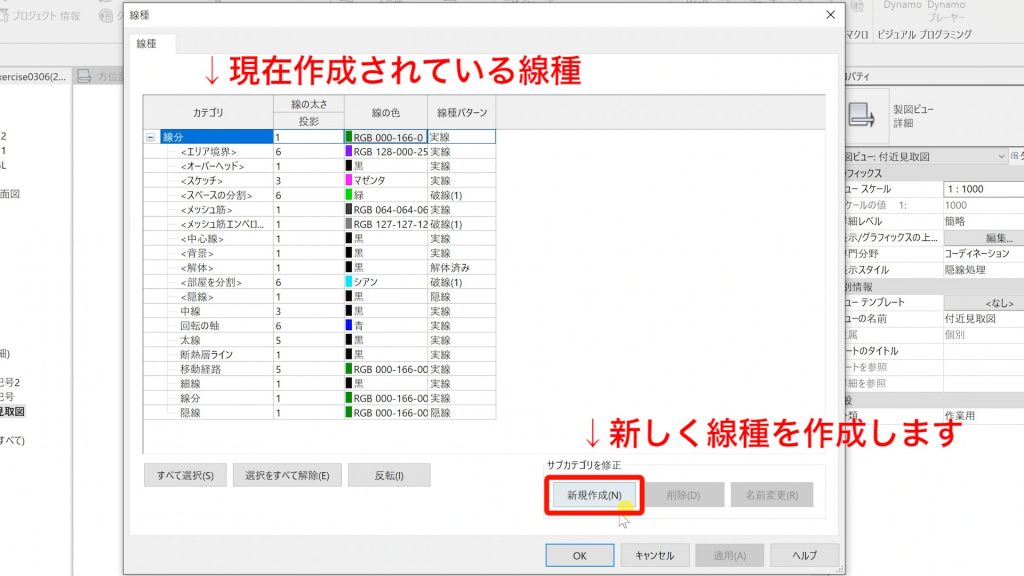
Task: Select the 破線(1) pattern on スペースの分割 row
Action: pos(445,195)
